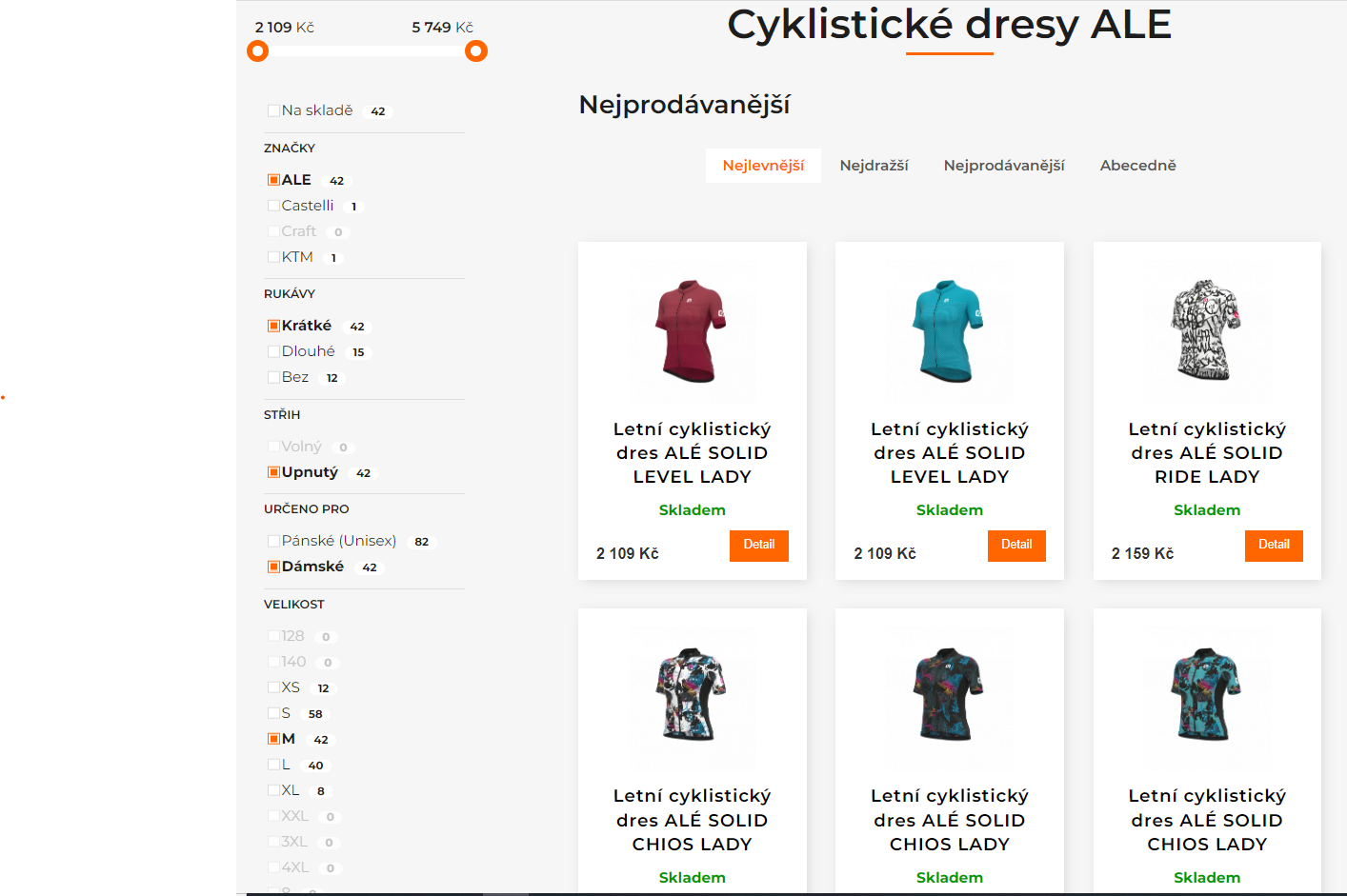
Task: Click the 5 749 Kč maximum price label
Action: [443, 27]
